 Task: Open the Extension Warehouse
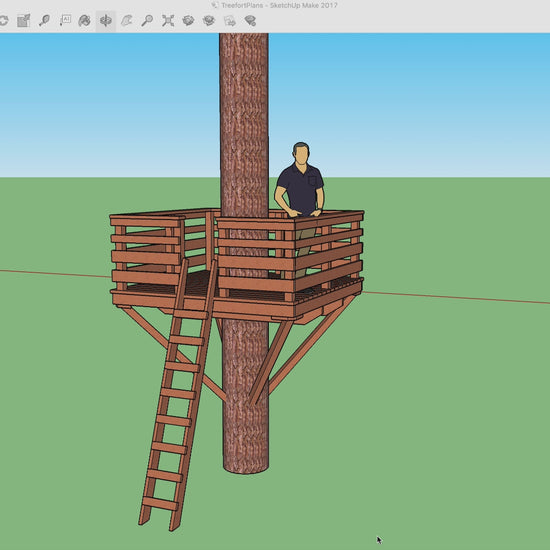(x=209, y=21)
